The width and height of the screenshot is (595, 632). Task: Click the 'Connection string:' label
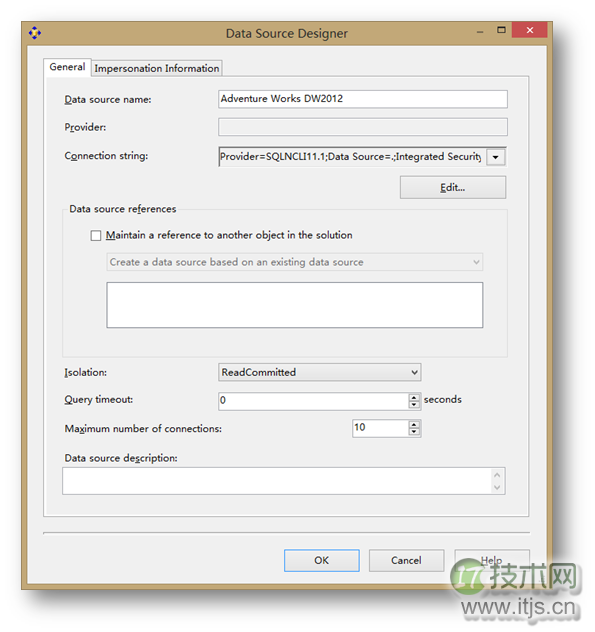[106, 156]
